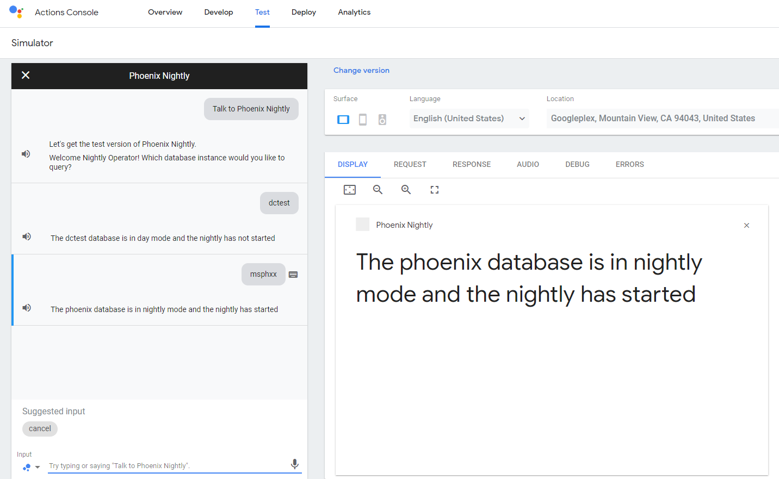Click the Simulator heading
The height and width of the screenshot is (479, 779).
pyautogui.click(x=32, y=43)
